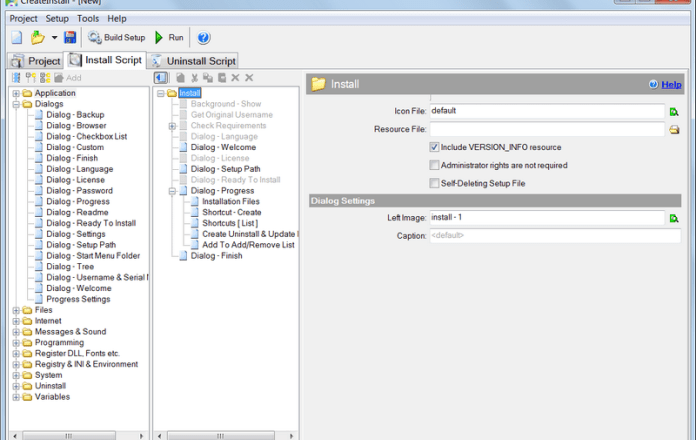Browse for Left Image with green icon

point(674,218)
